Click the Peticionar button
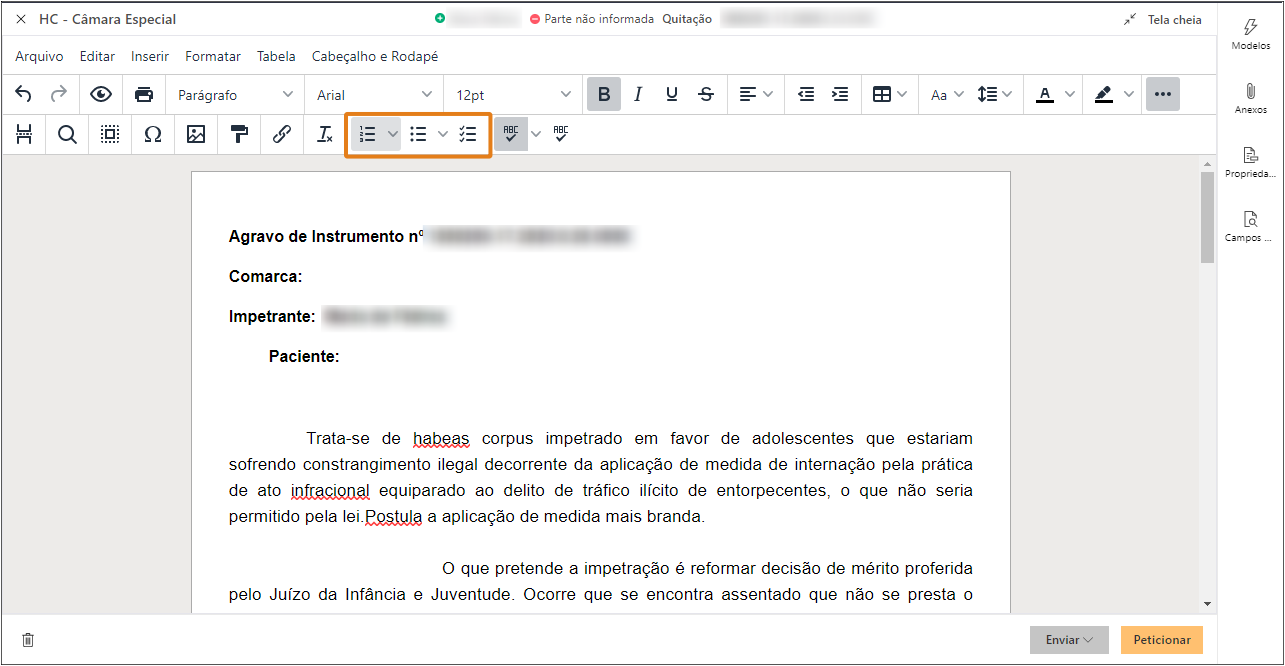 pos(1161,639)
